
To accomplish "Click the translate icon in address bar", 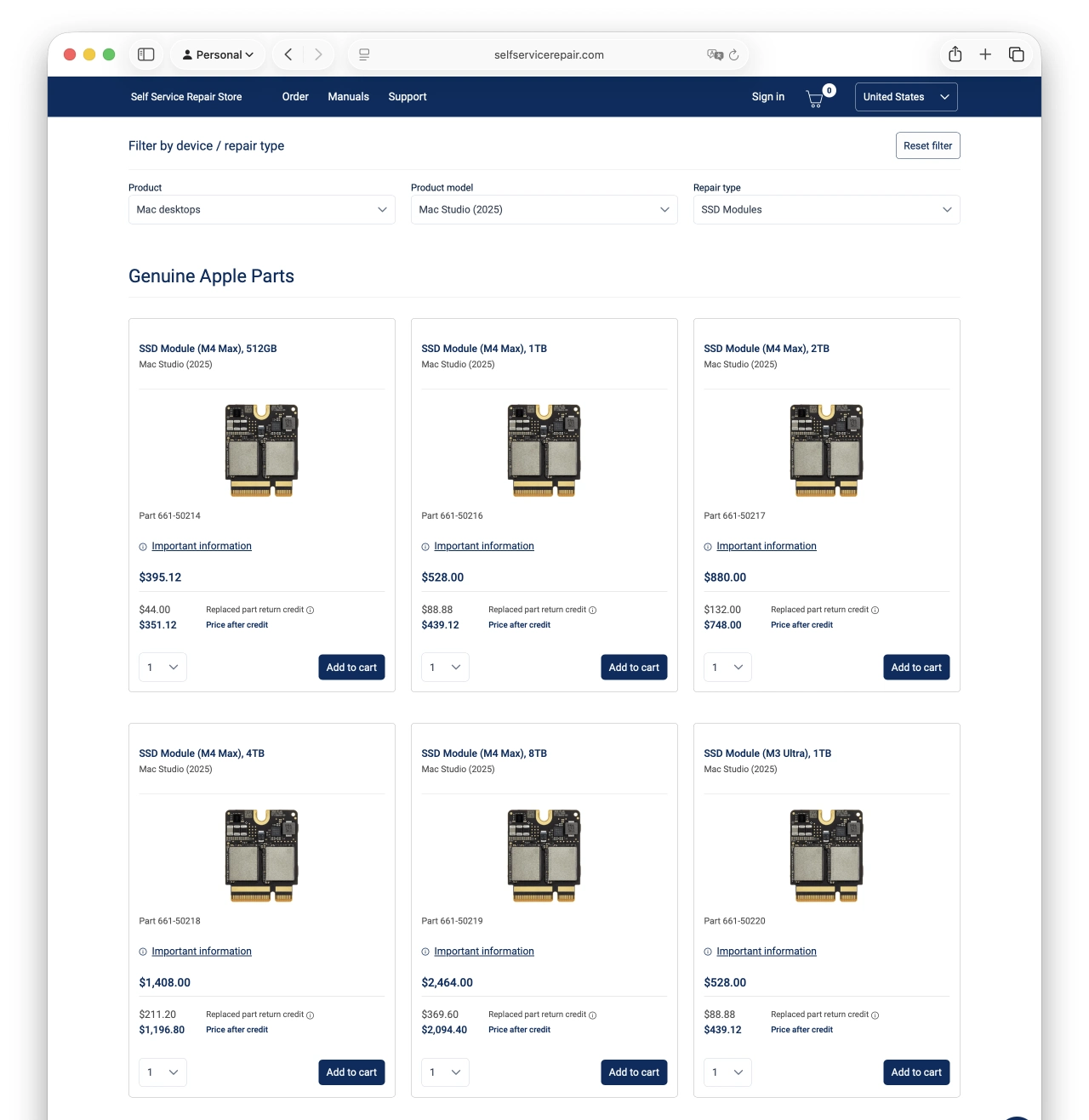I will click(x=715, y=54).
